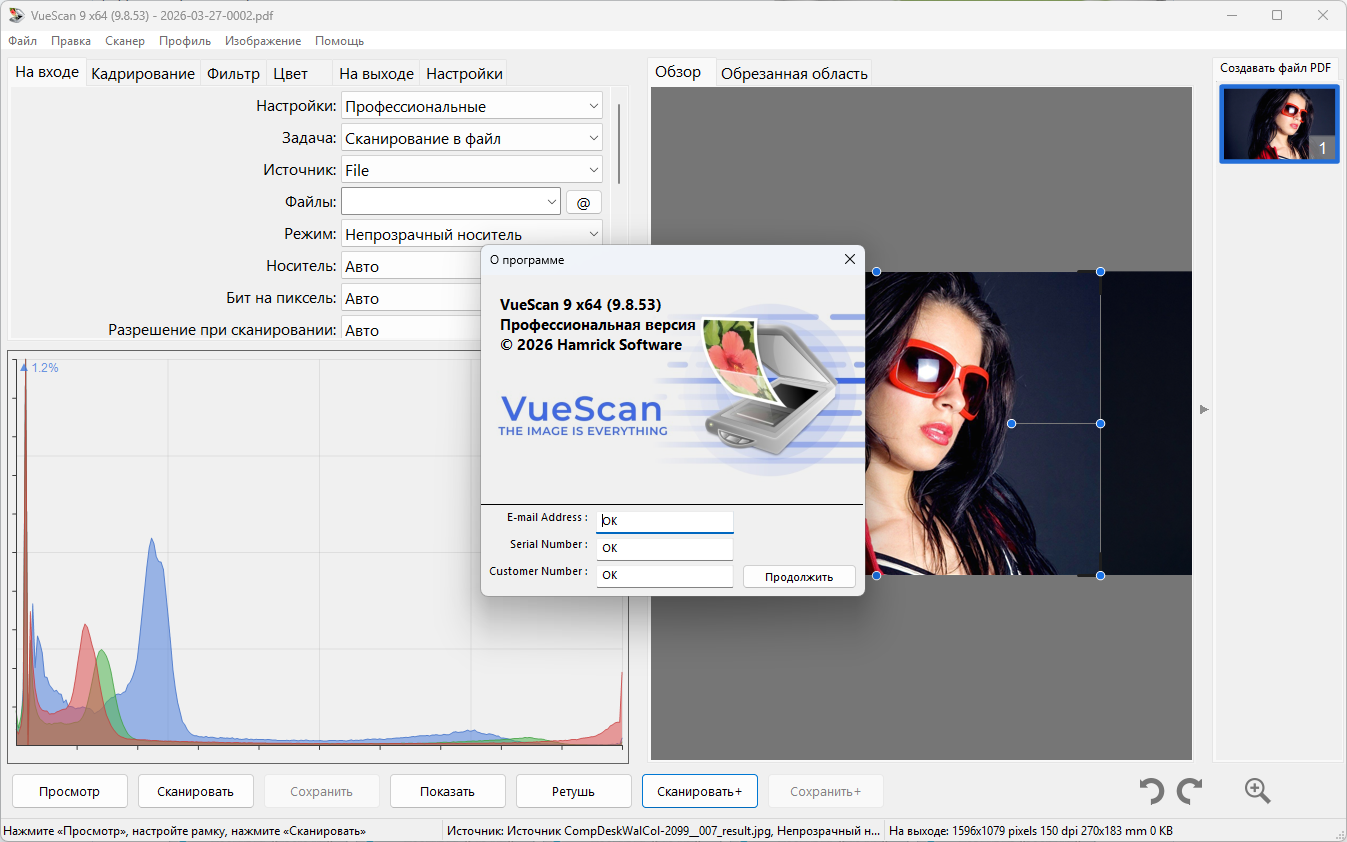Click the Просмотр button
This screenshot has height=842, width=1347.
pos(70,791)
